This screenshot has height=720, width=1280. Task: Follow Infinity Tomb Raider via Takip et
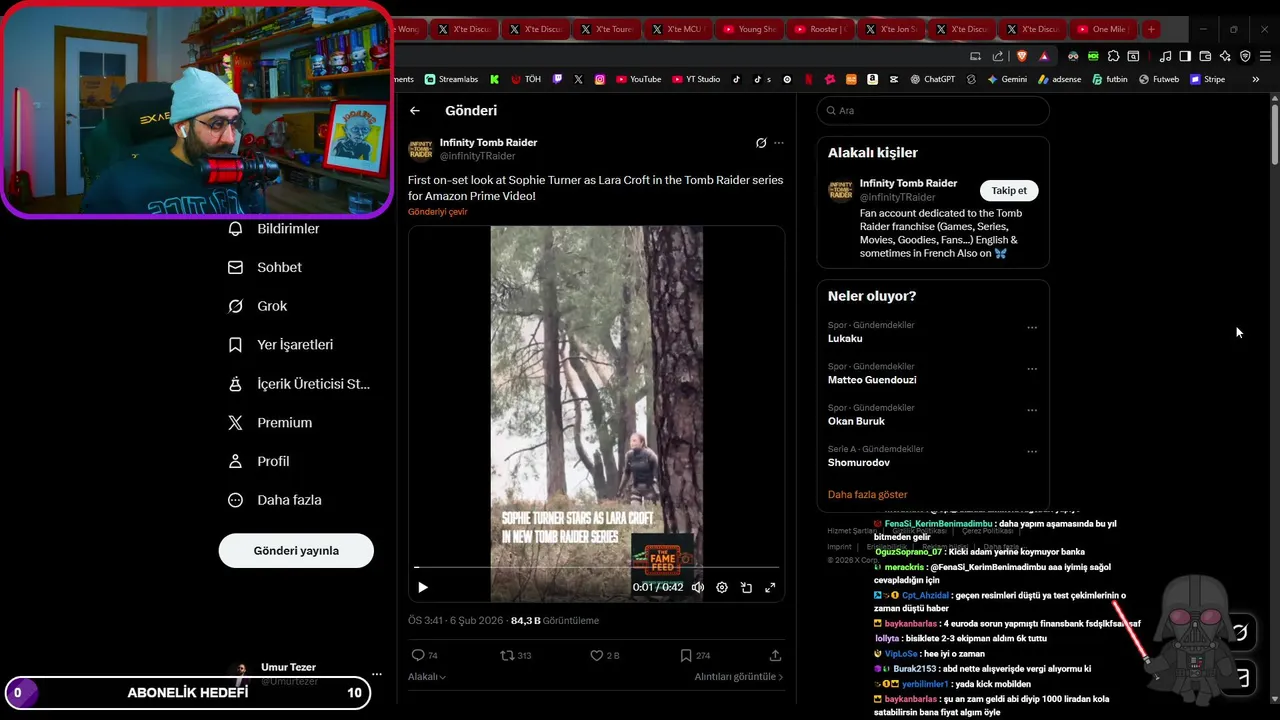tap(1009, 191)
